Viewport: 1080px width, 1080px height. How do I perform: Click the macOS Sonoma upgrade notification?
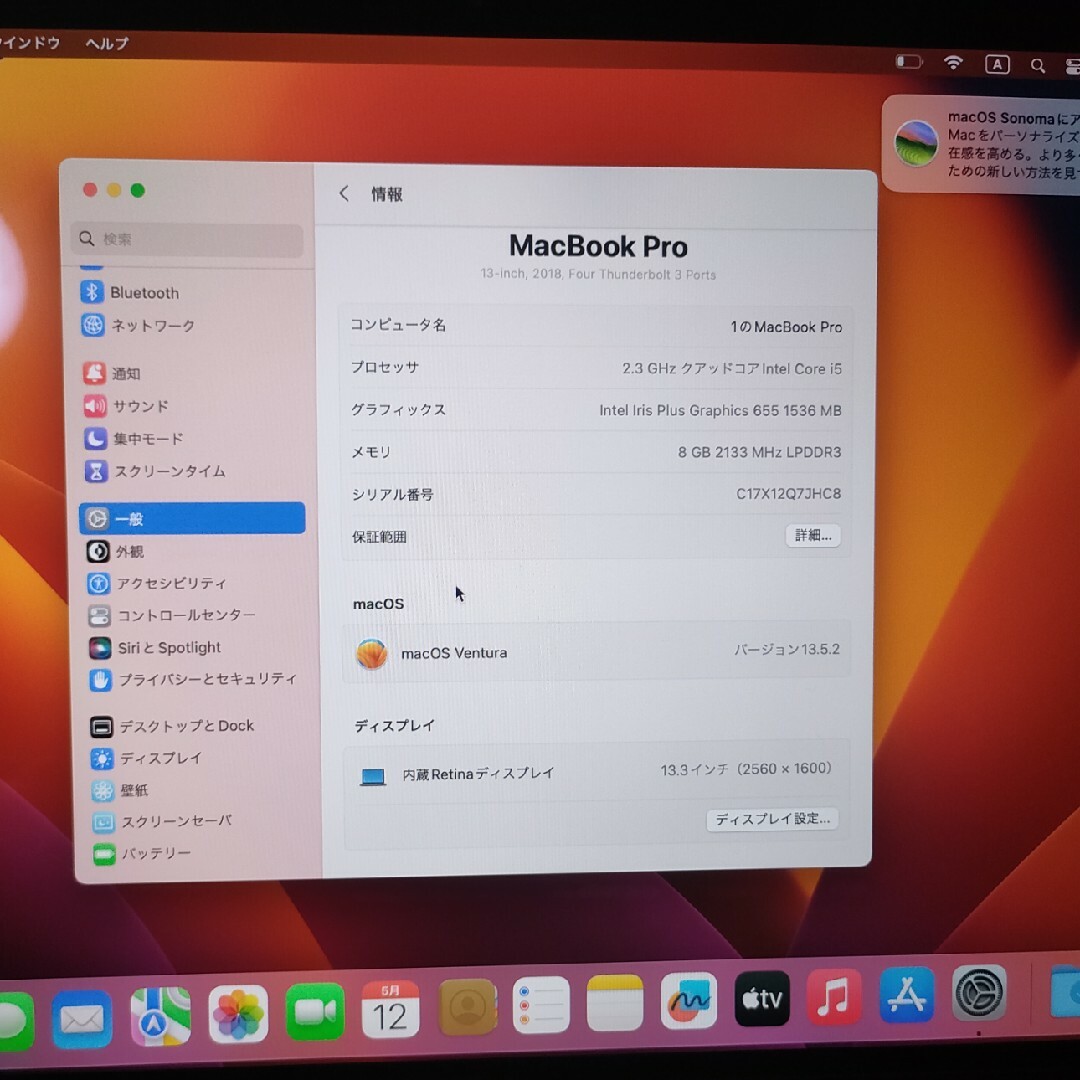click(x=981, y=144)
